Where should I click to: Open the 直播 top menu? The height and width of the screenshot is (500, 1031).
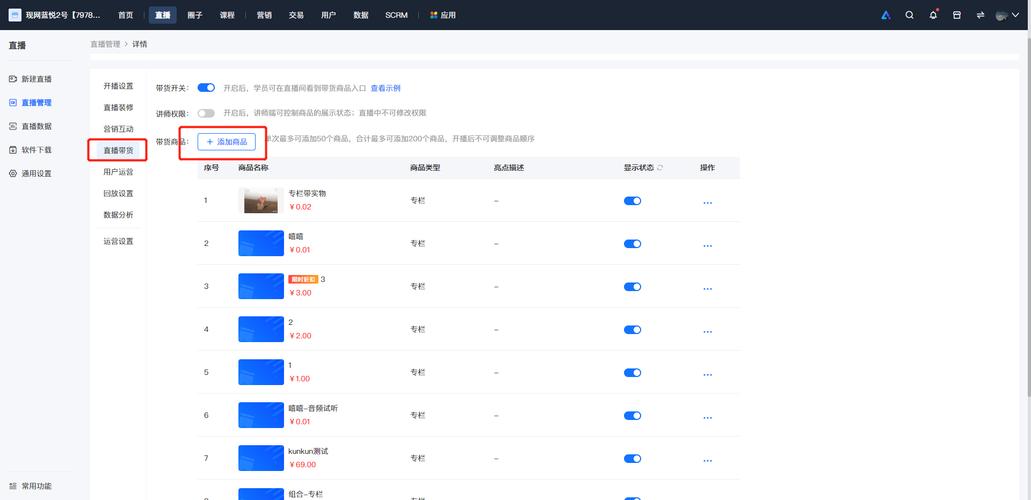162,15
